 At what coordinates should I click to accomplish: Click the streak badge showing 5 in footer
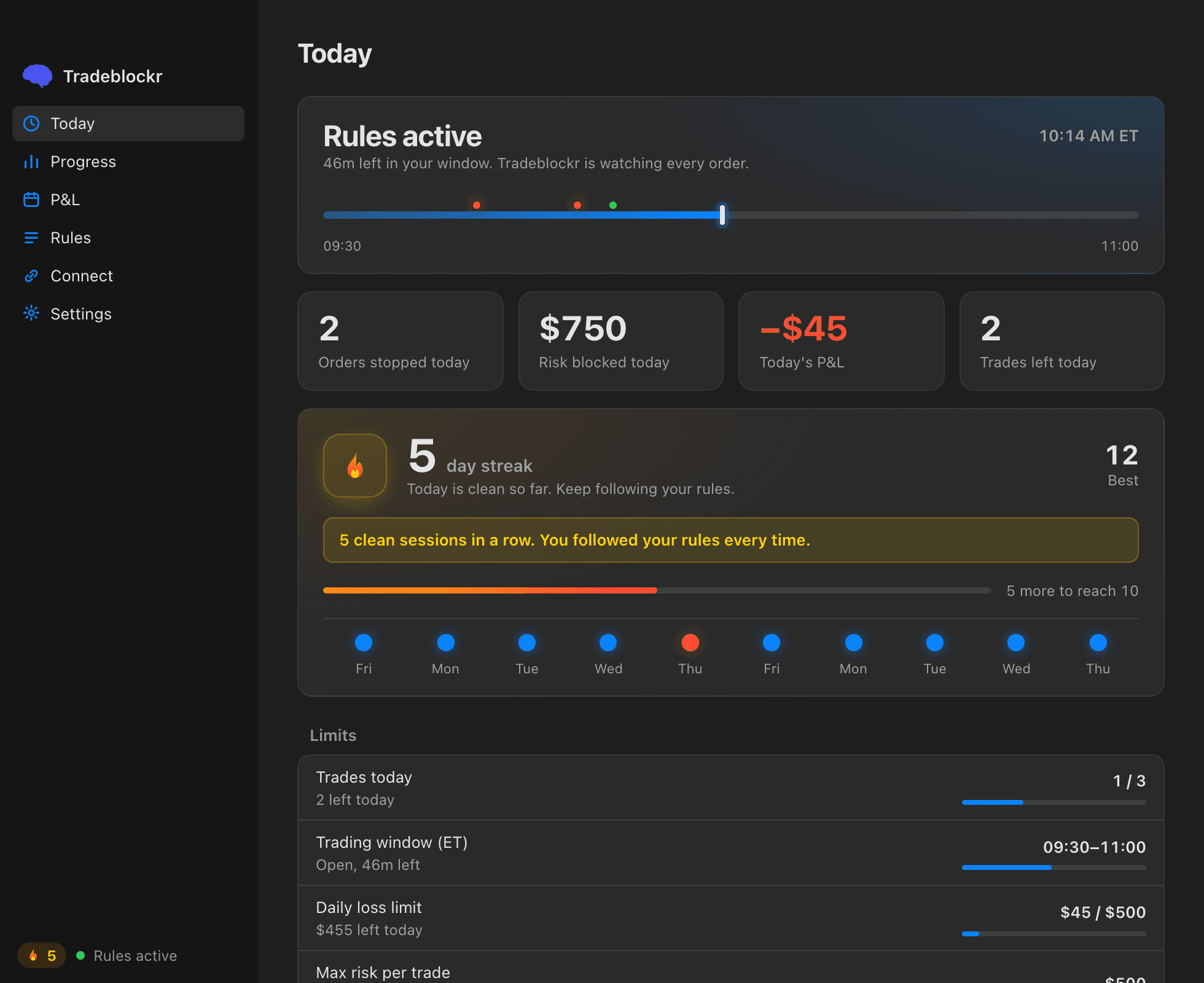[42, 955]
